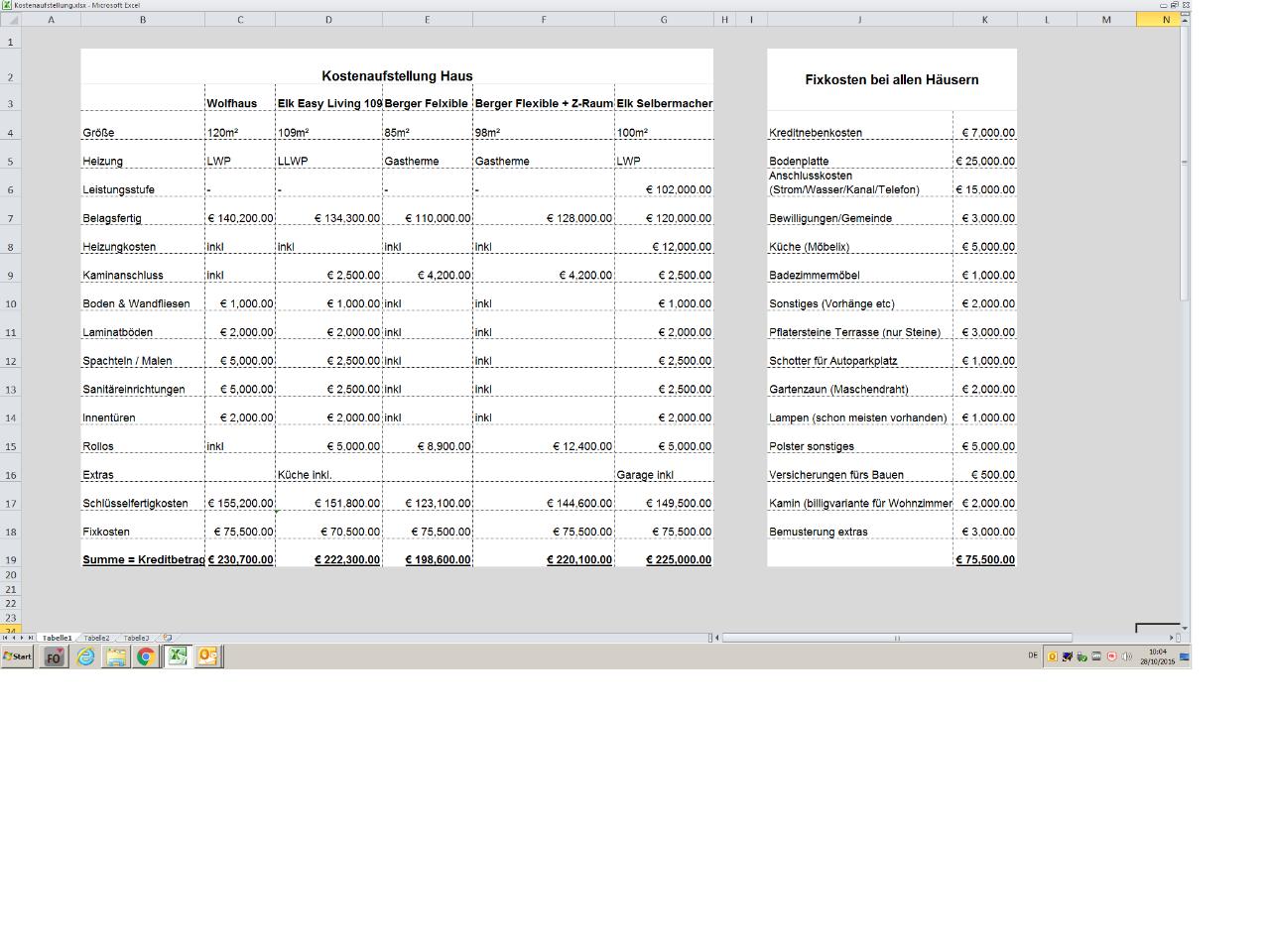Go to next sheet tab arrow
Viewport: 1270px width, 952px height.
[22, 638]
